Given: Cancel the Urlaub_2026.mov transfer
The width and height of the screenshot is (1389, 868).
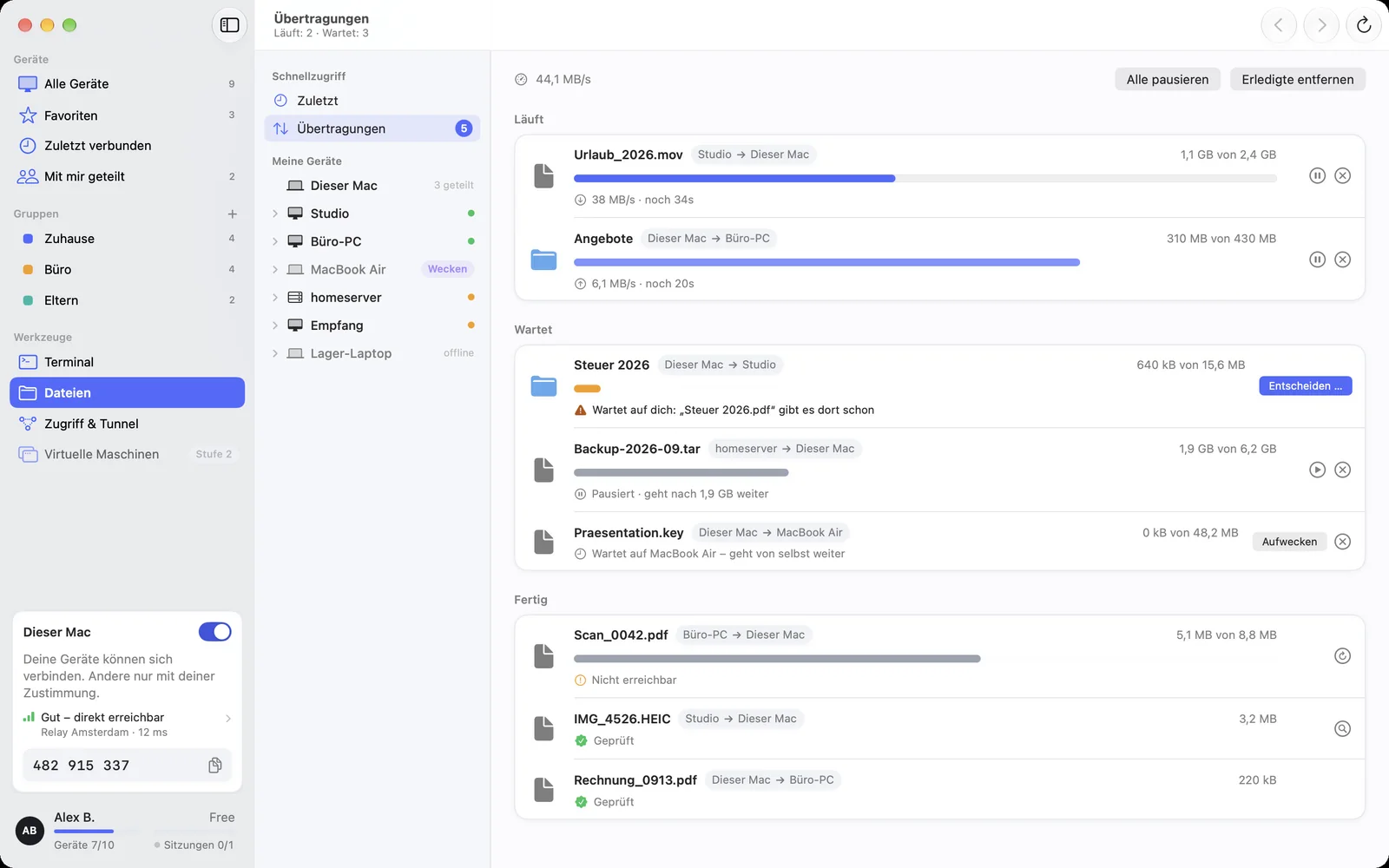Looking at the screenshot, I should [1342, 175].
